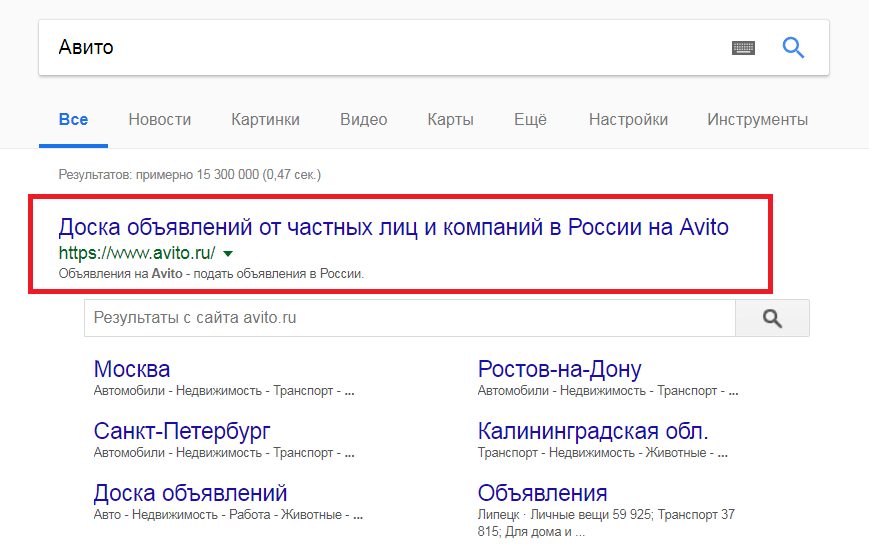Select the Все tab

[73, 120]
